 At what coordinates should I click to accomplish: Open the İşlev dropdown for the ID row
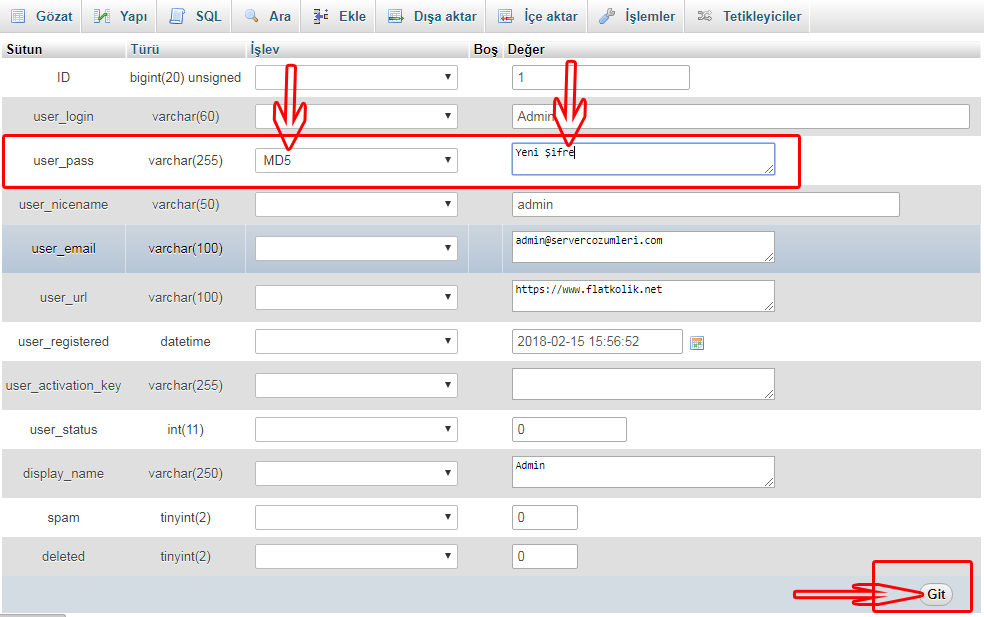click(356, 76)
